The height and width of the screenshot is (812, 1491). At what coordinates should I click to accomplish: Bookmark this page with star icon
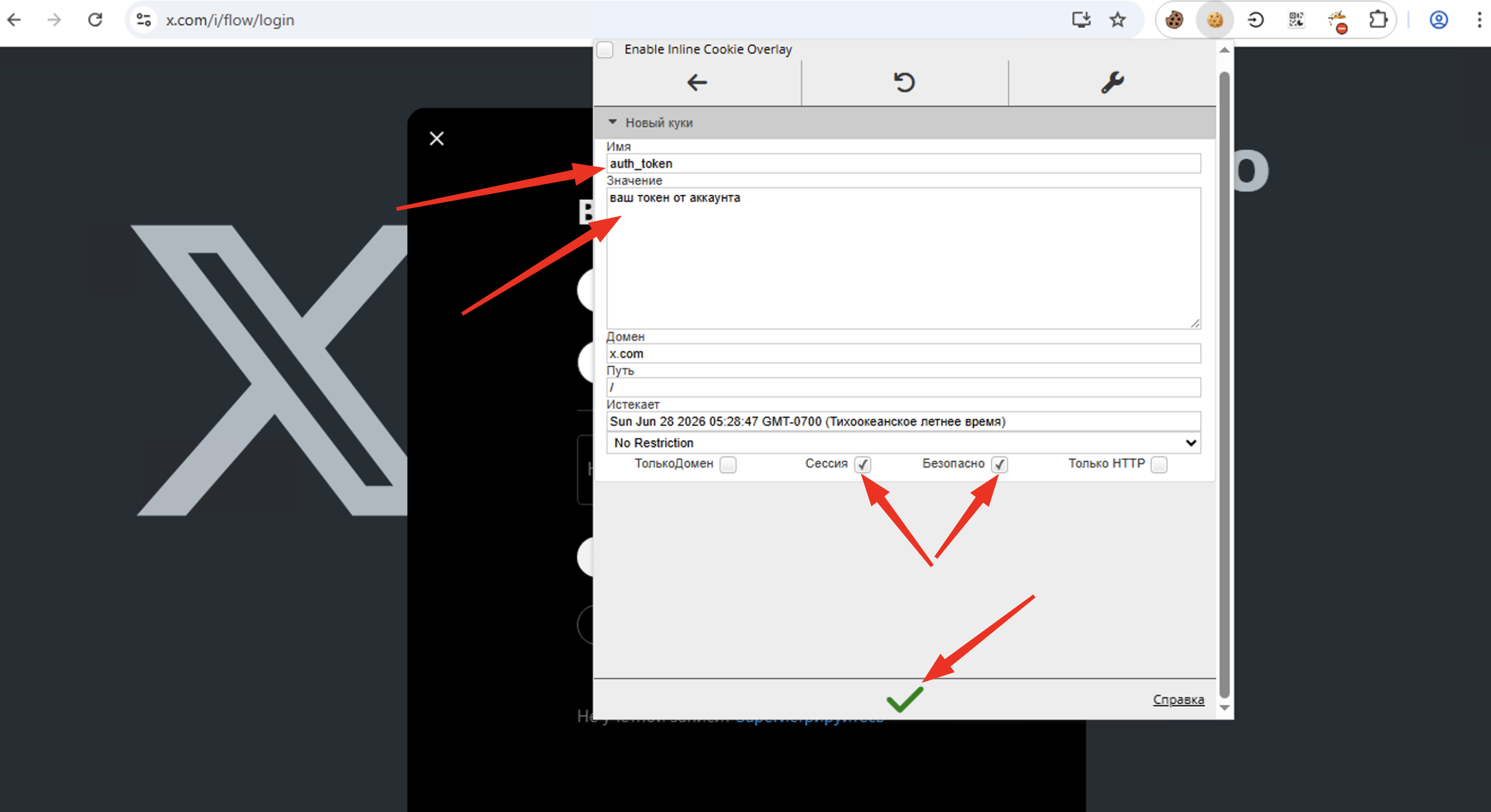[x=1117, y=20]
